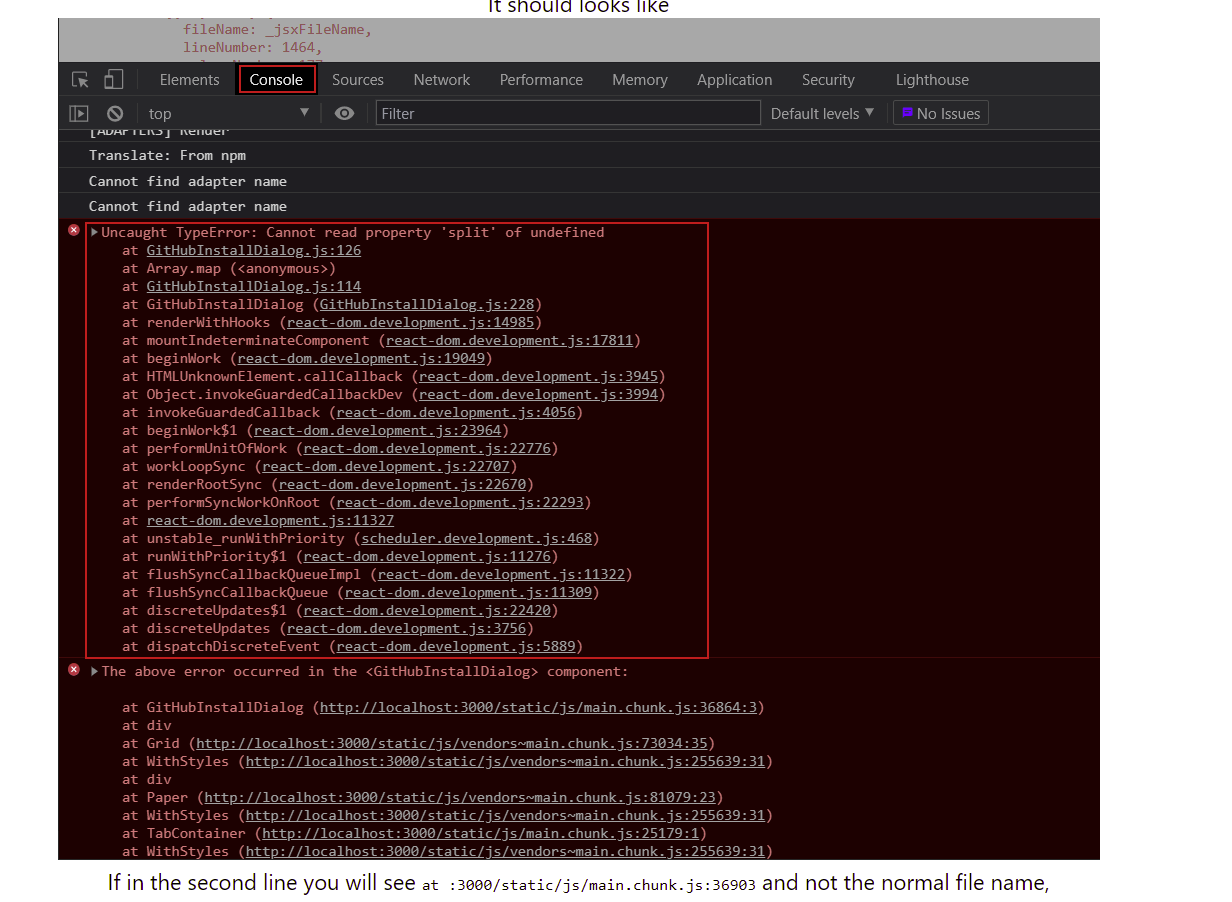1232x902 pixels.
Task: Click the No Issues message icon
Action: [906, 112]
